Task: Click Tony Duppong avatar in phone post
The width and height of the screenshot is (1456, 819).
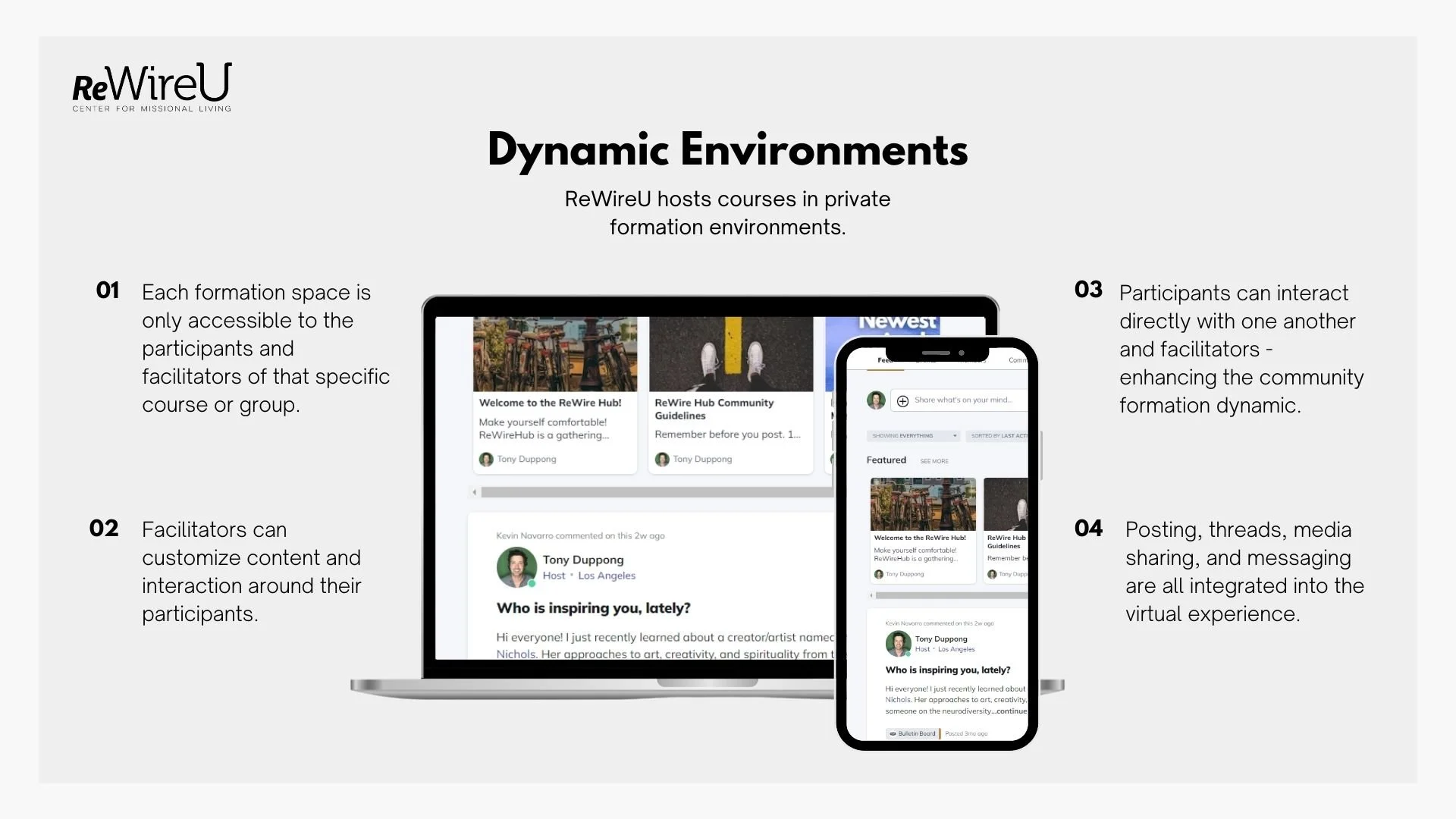Action: (898, 643)
